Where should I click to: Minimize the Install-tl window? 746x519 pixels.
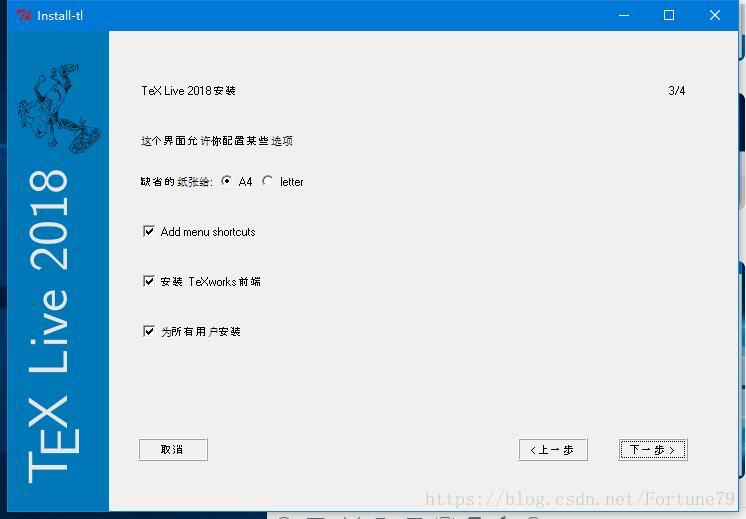624,15
